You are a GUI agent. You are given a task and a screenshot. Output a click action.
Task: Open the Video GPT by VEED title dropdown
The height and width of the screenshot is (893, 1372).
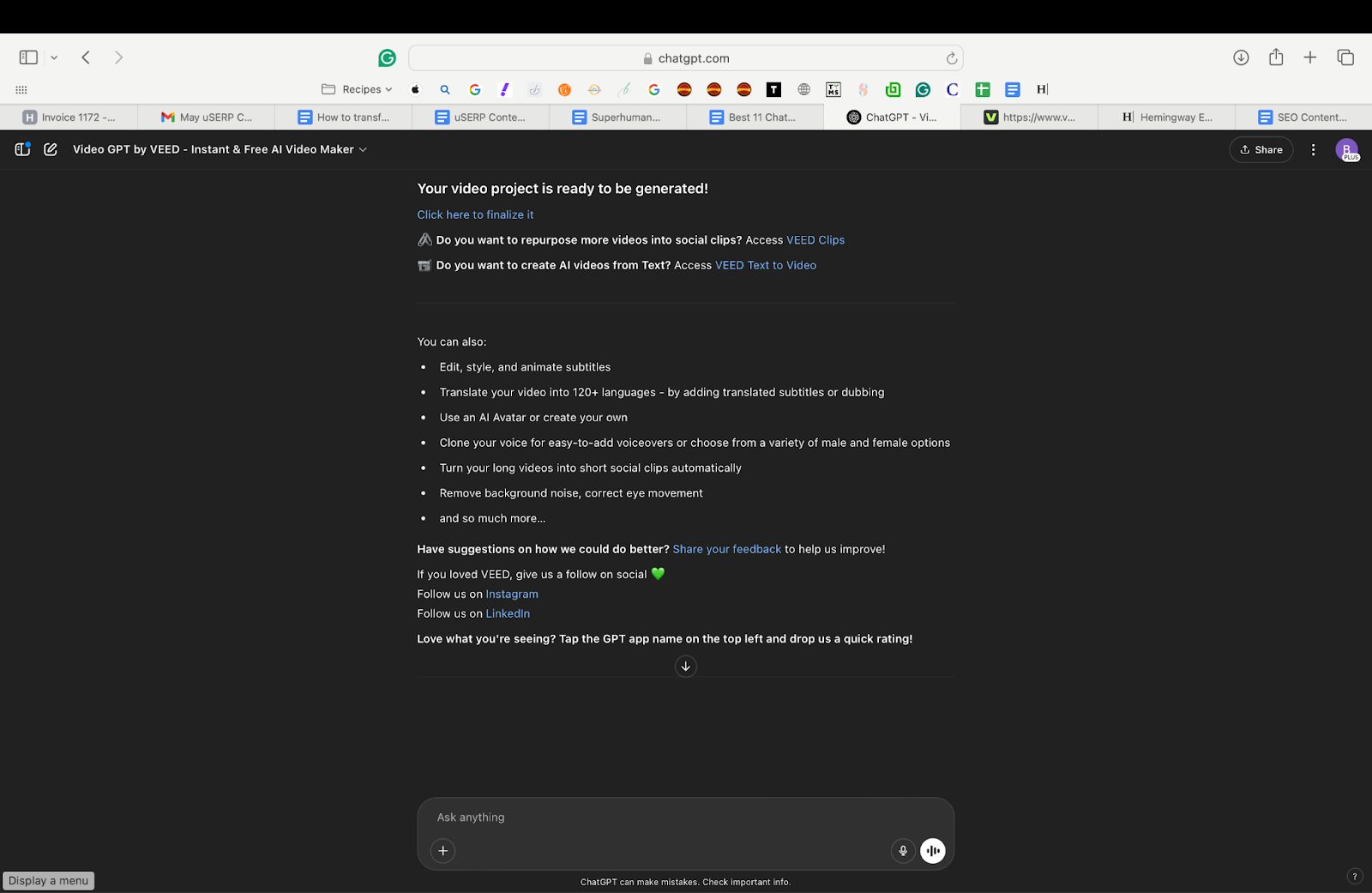tap(220, 149)
